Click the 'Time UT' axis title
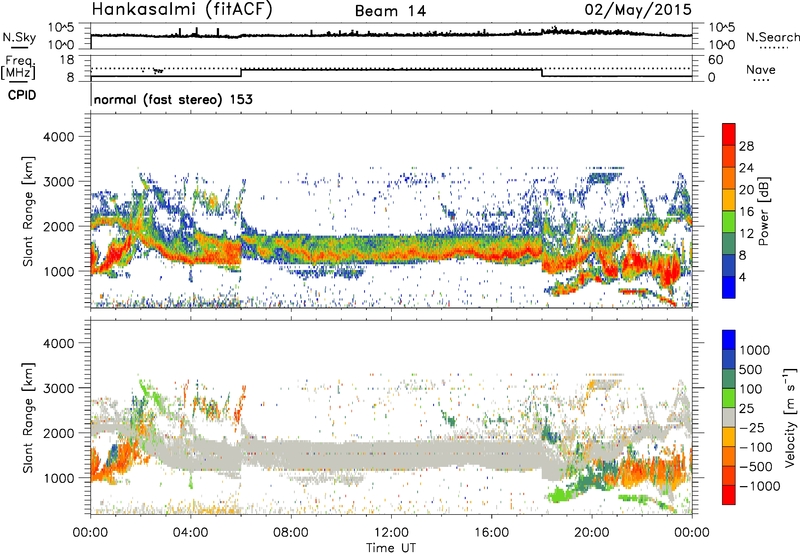The image size is (800, 554). pos(391,547)
